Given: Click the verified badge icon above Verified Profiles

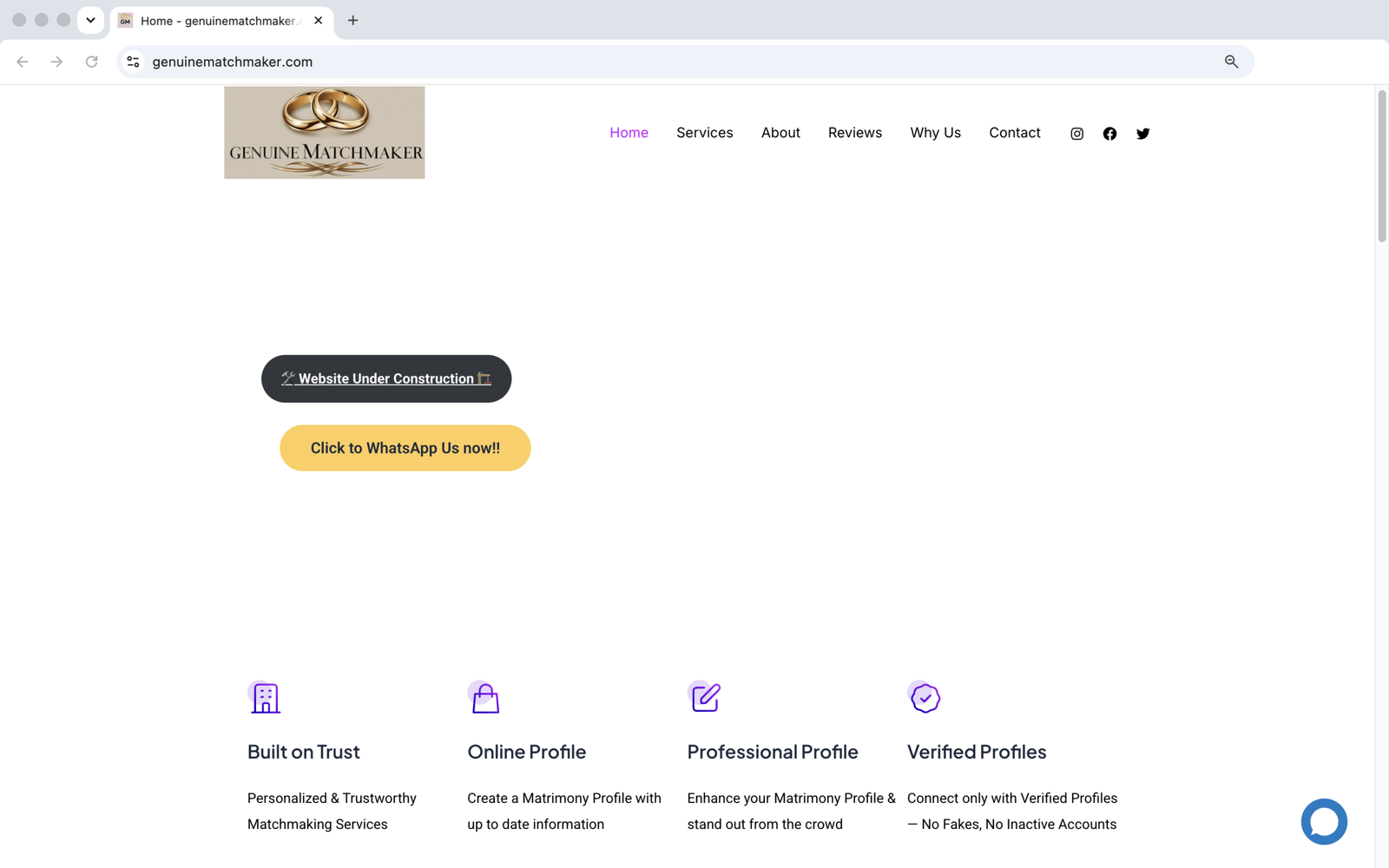Looking at the screenshot, I should (x=925, y=697).
